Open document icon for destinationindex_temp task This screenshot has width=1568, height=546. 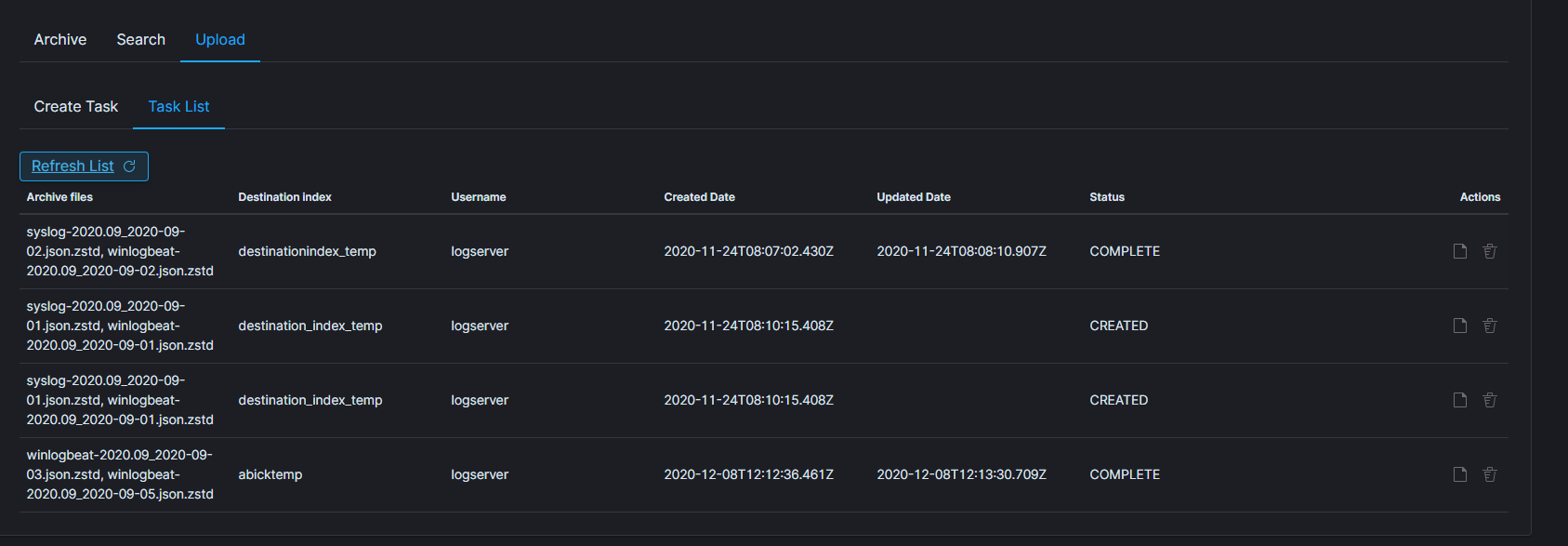1460,251
